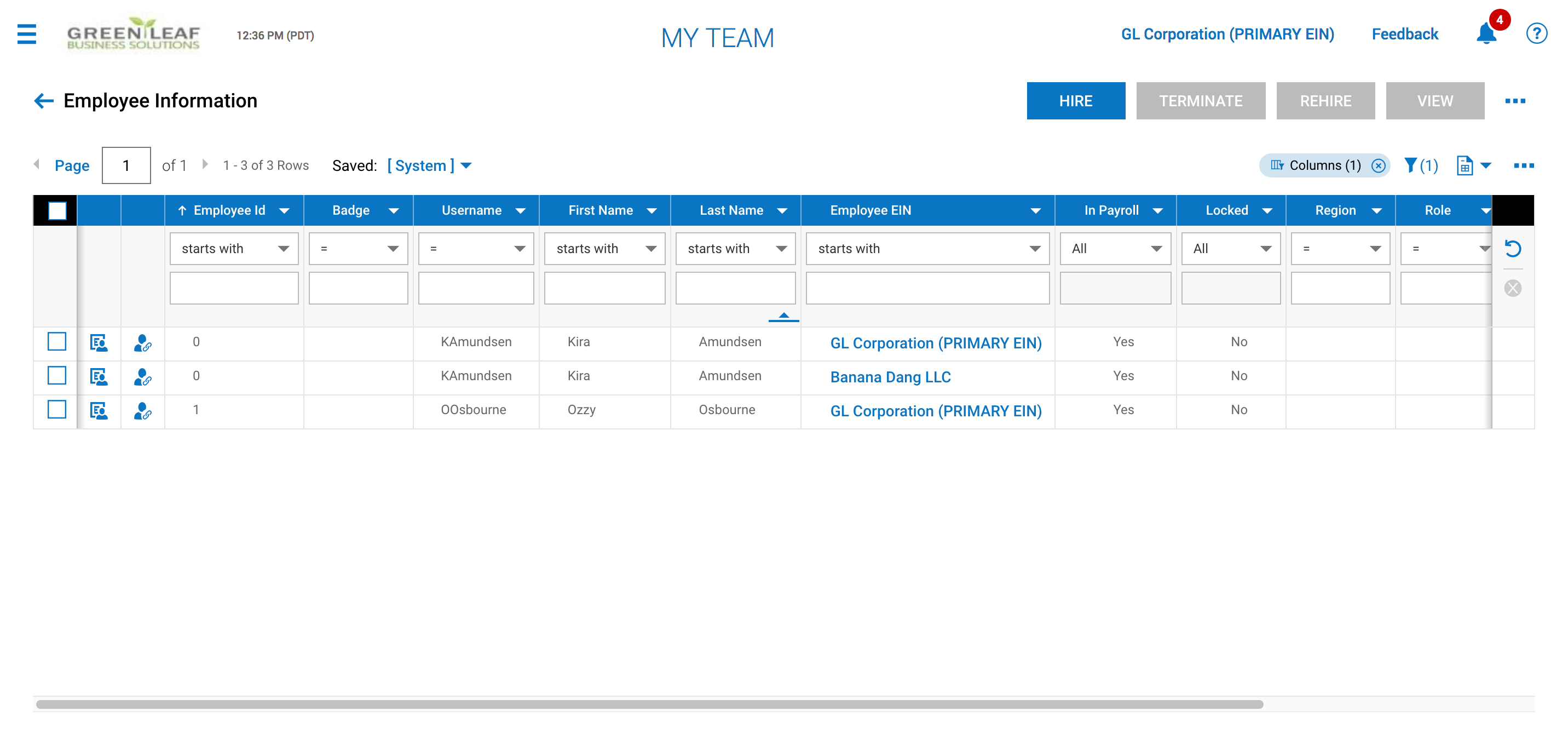The width and height of the screenshot is (1568, 745).
Task: Click linked accounts icon in first row
Action: point(142,343)
